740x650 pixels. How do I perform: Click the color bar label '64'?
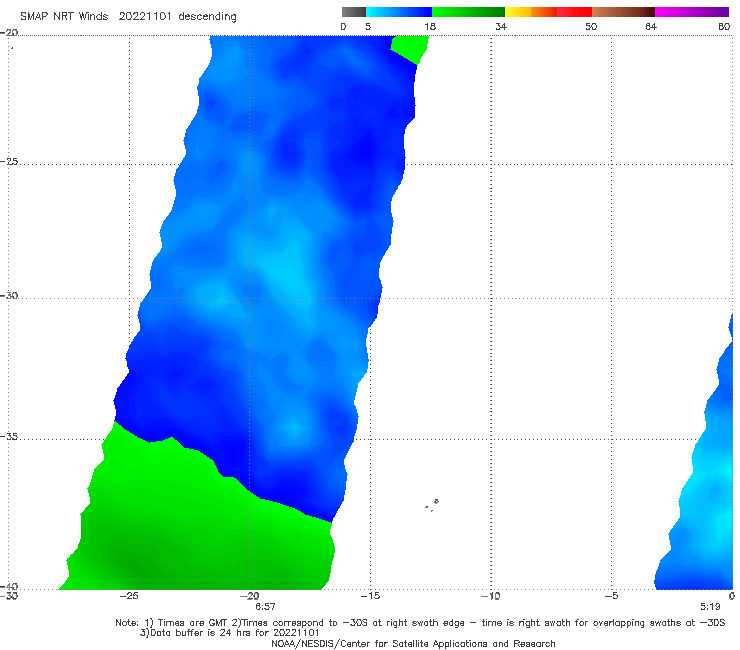pyautogui.click(x=651, y=27)
